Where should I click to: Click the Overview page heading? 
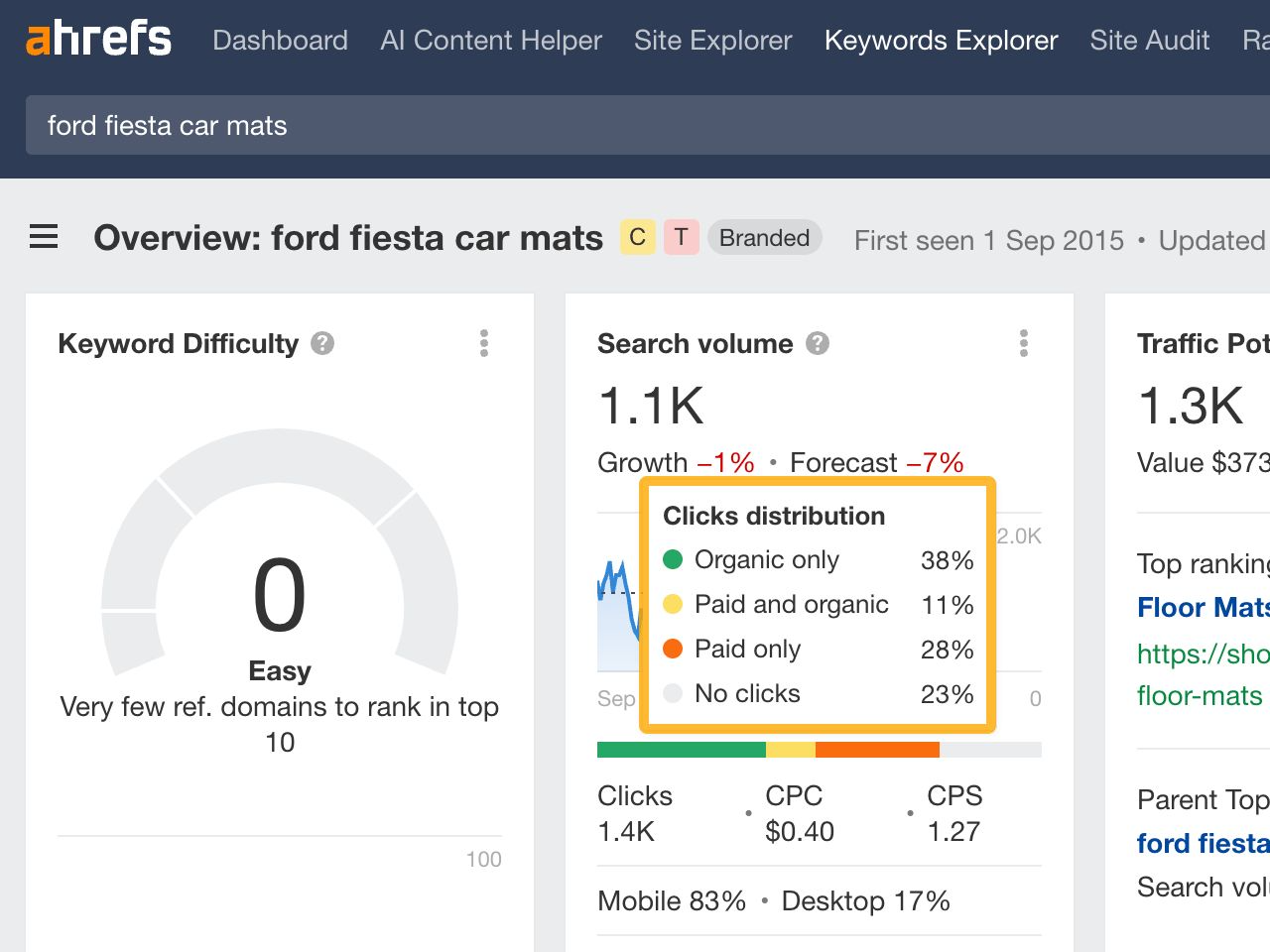coord(348,238)
